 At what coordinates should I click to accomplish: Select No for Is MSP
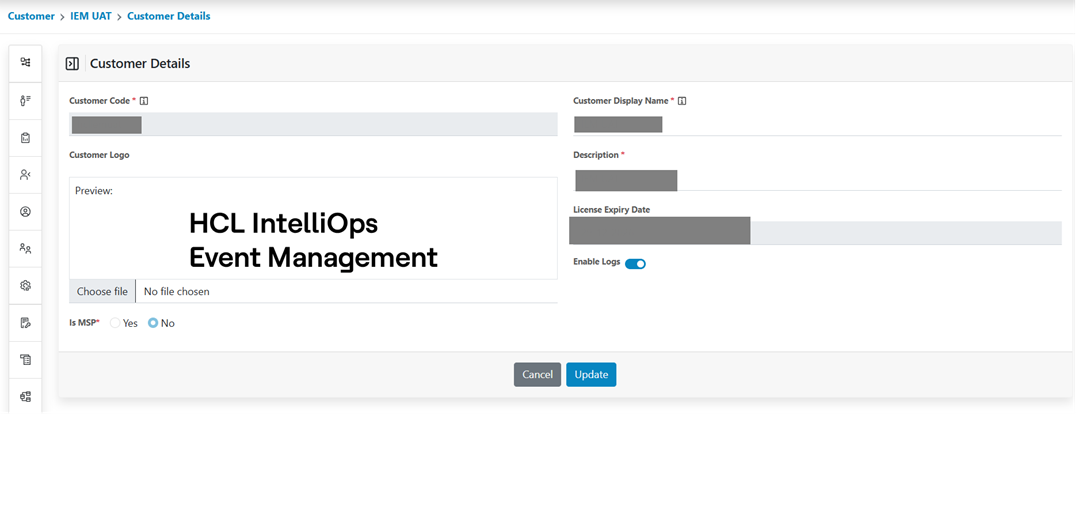153,323
